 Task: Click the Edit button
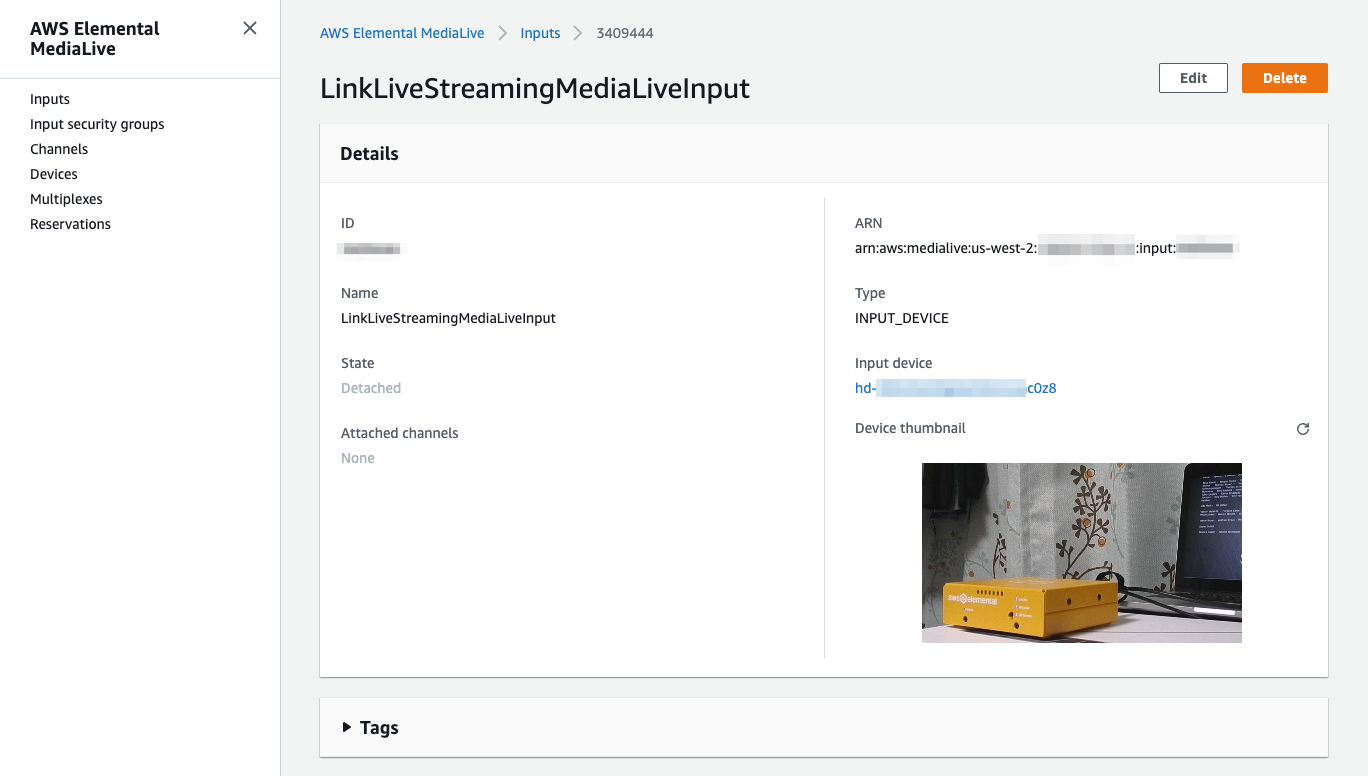point(1193,77)
